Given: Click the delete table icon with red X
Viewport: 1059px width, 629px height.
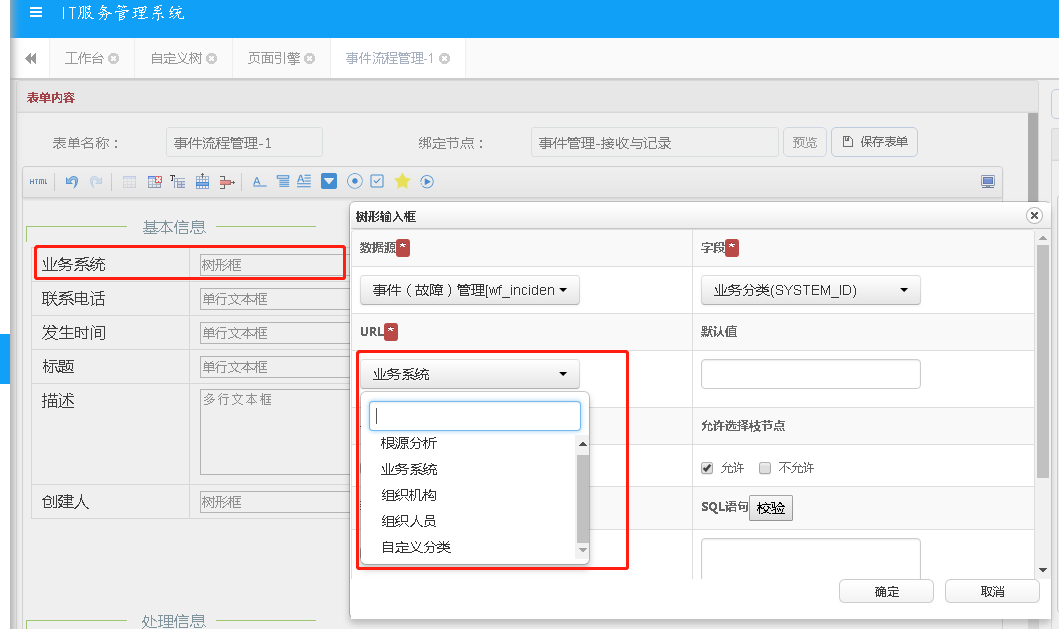Looking at the screenshot, I should tap(154, 181).
